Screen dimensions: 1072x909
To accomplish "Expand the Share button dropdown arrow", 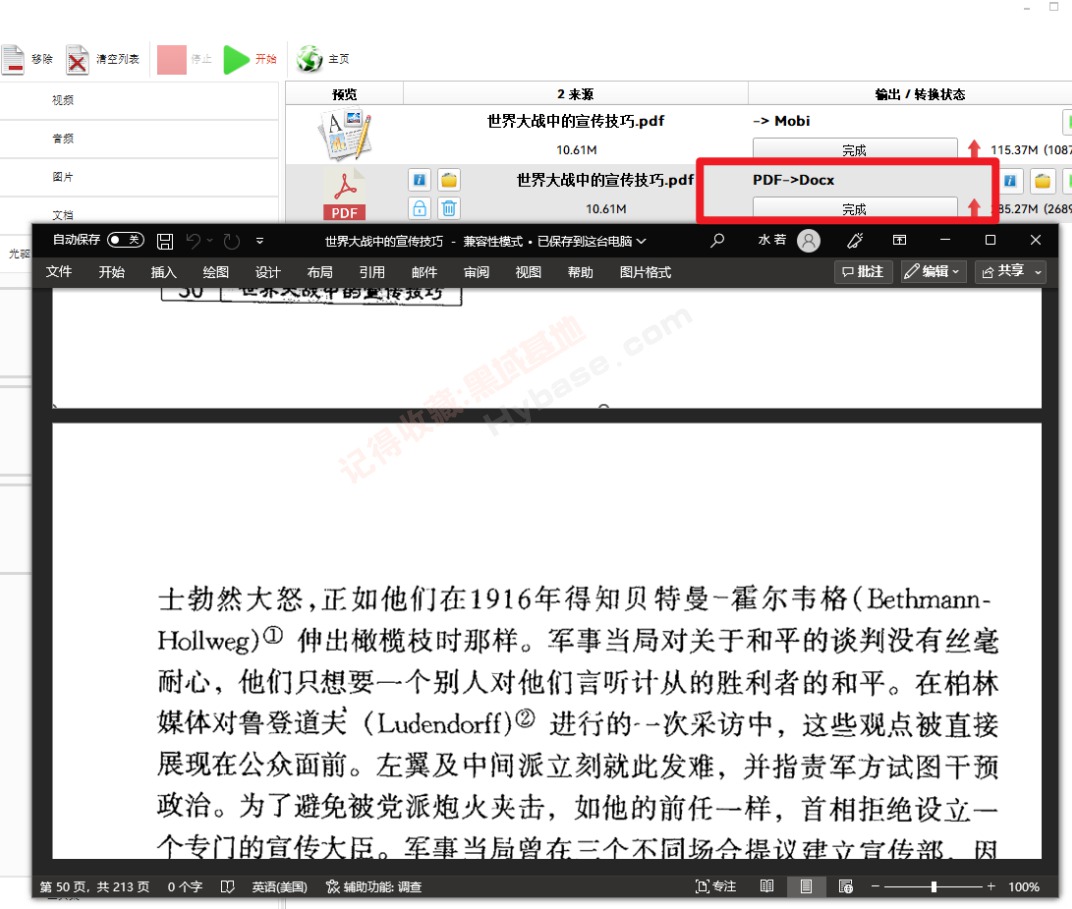I will (1038, 272).
